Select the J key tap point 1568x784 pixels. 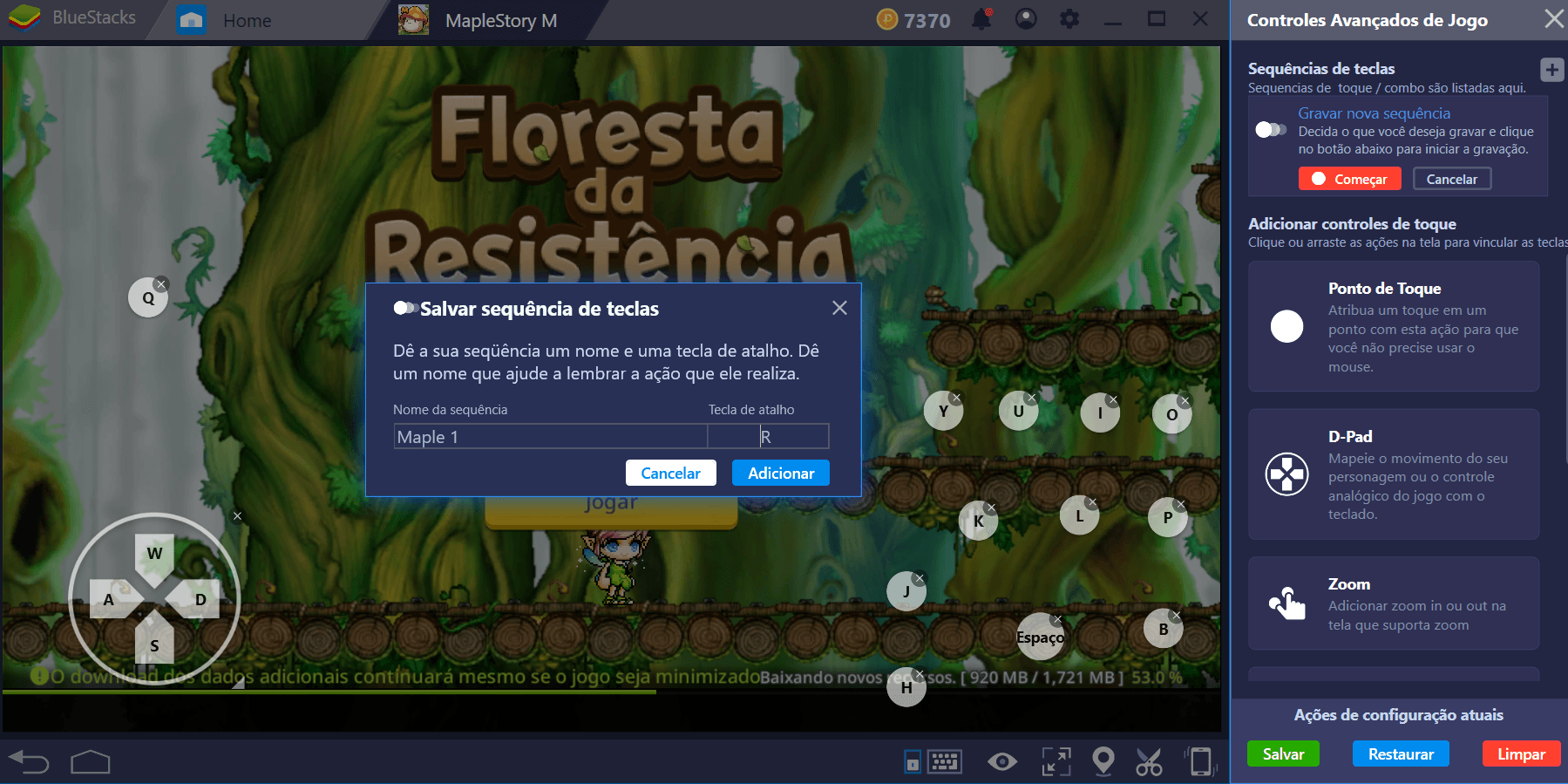(906, 591)
